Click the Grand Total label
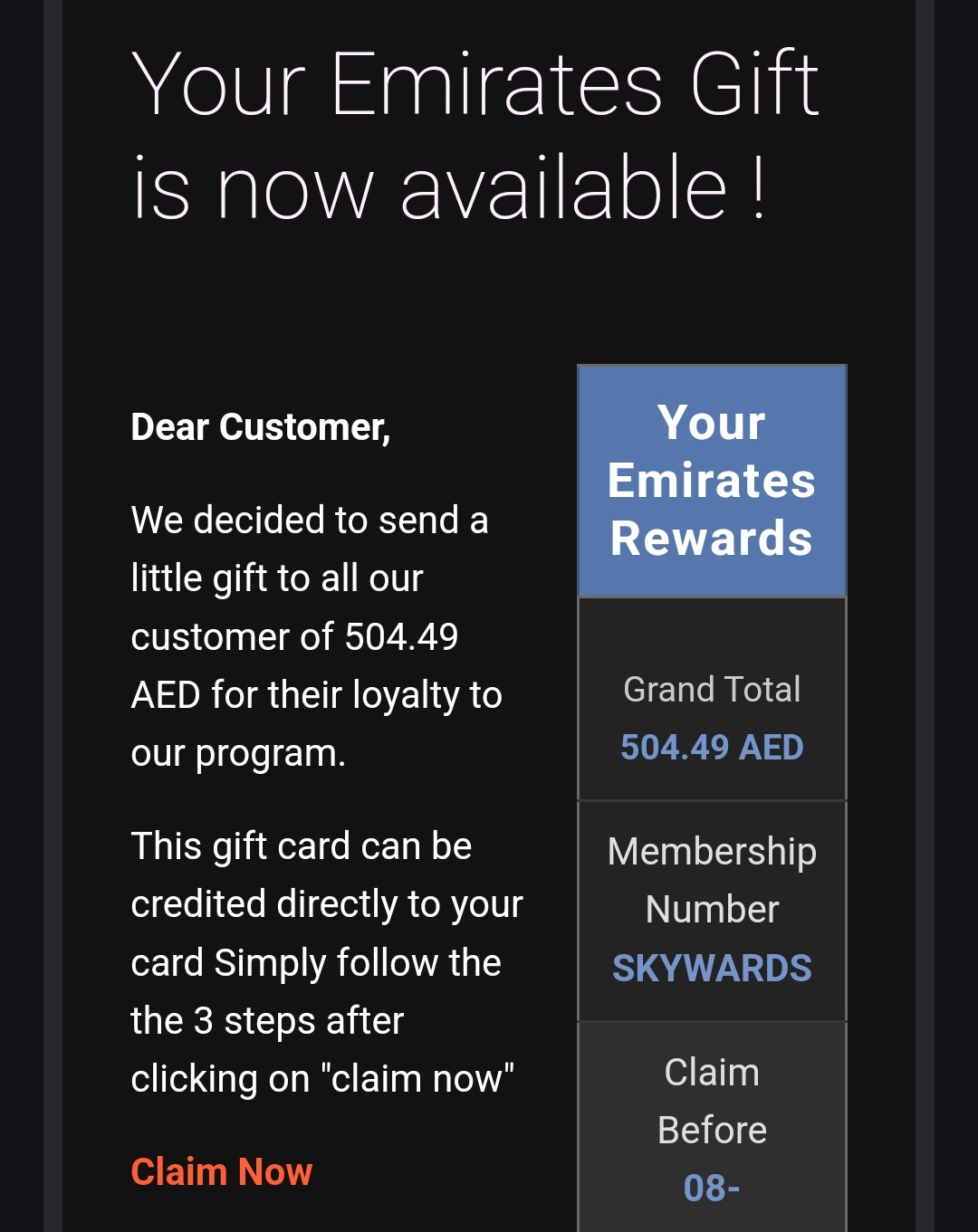Viewport: 978px width, 1232px height. [712, 690]
